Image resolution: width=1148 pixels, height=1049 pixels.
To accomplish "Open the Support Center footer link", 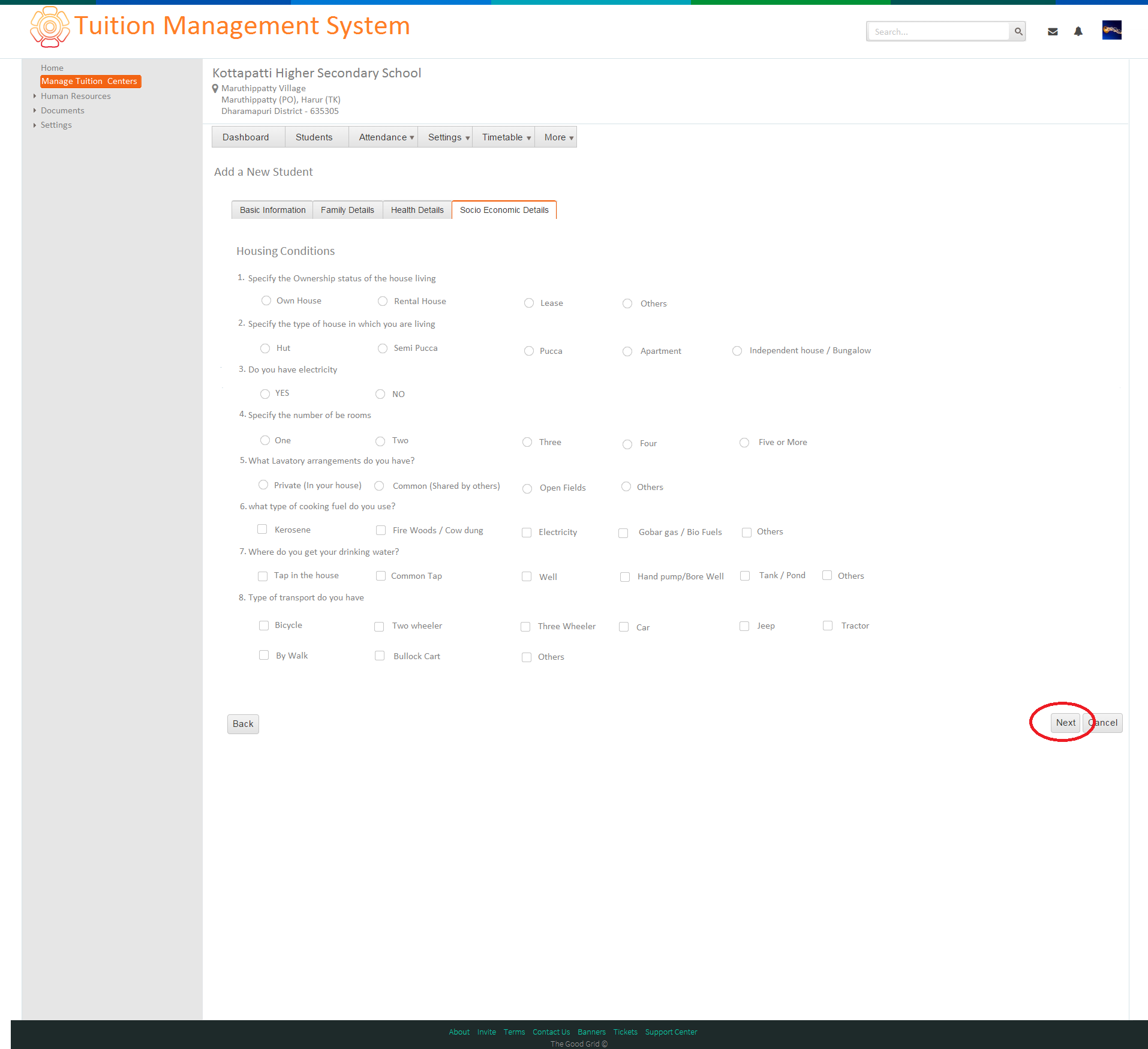I will point(671,1032).
